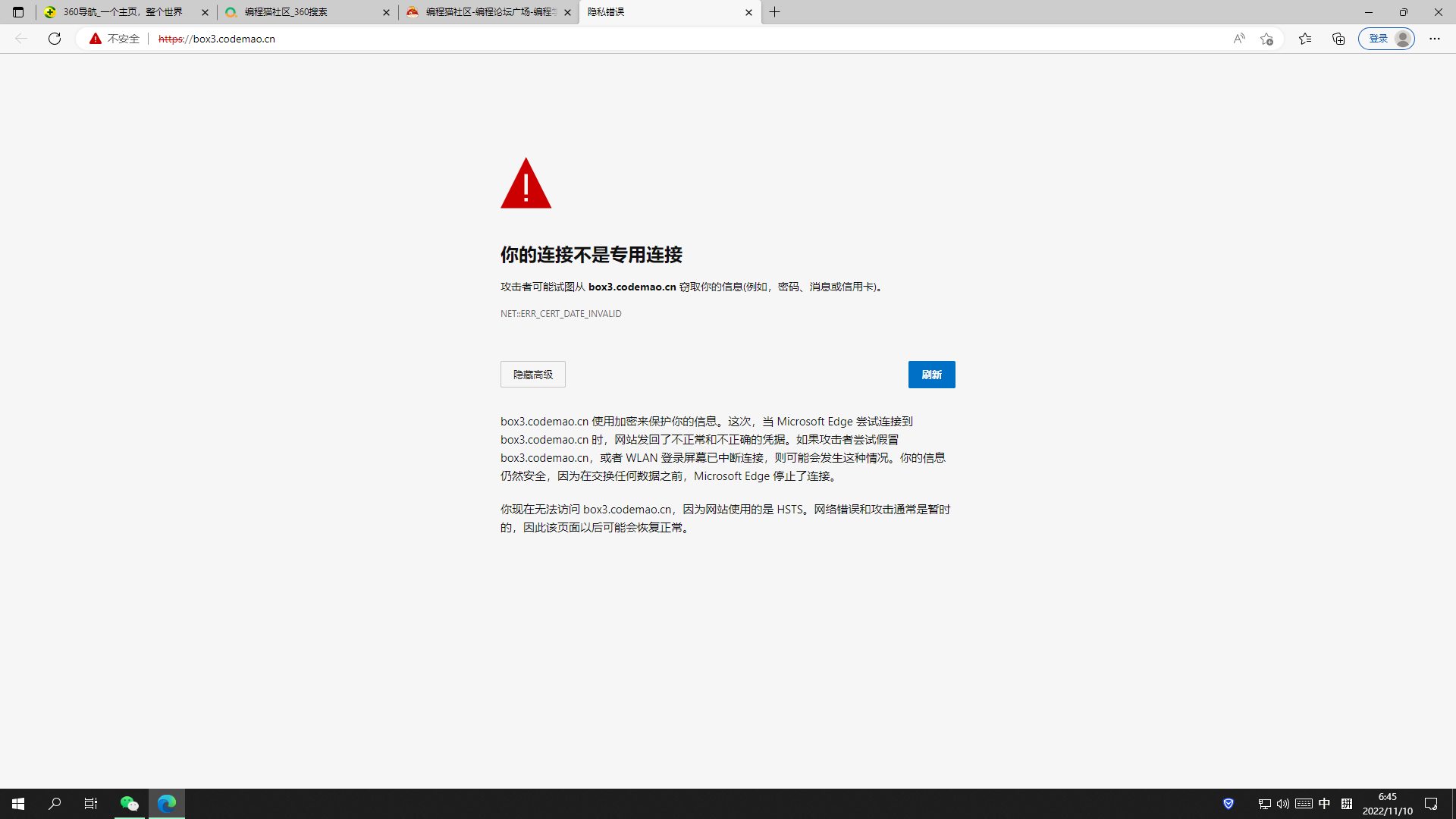Open Windows taskbar search
Image resolution: width=1456 pixels, height=819 pixels.
pyautogui.click(x=55, y=804)
